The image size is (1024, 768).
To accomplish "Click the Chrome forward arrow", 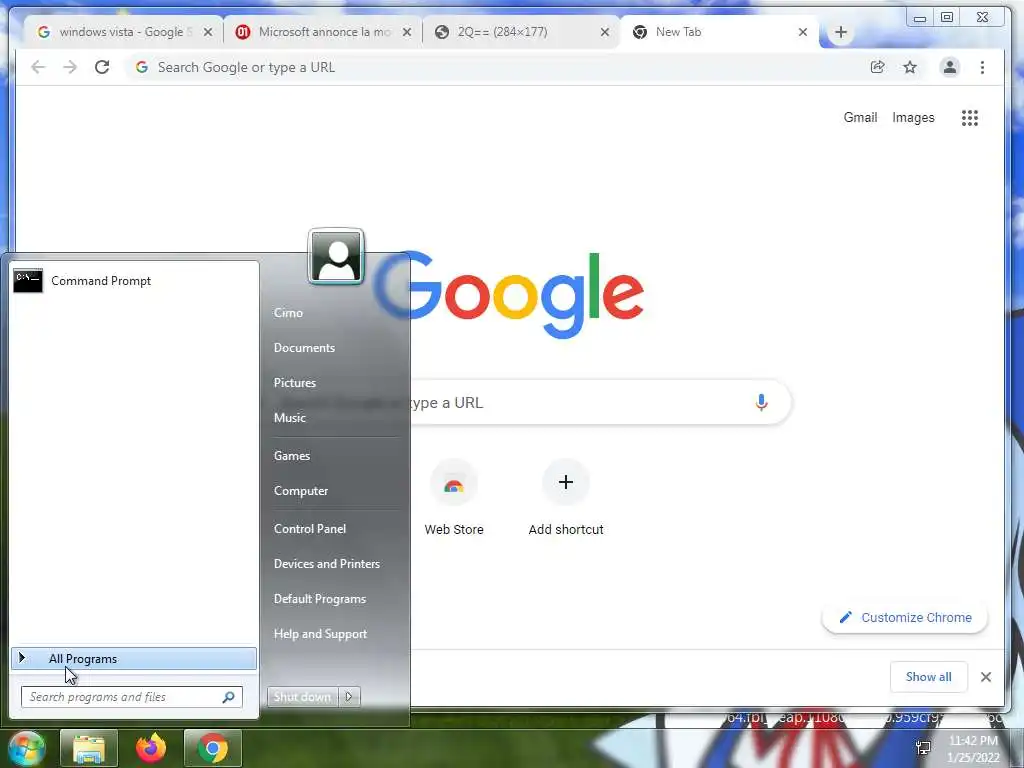I will coord(70,67).
